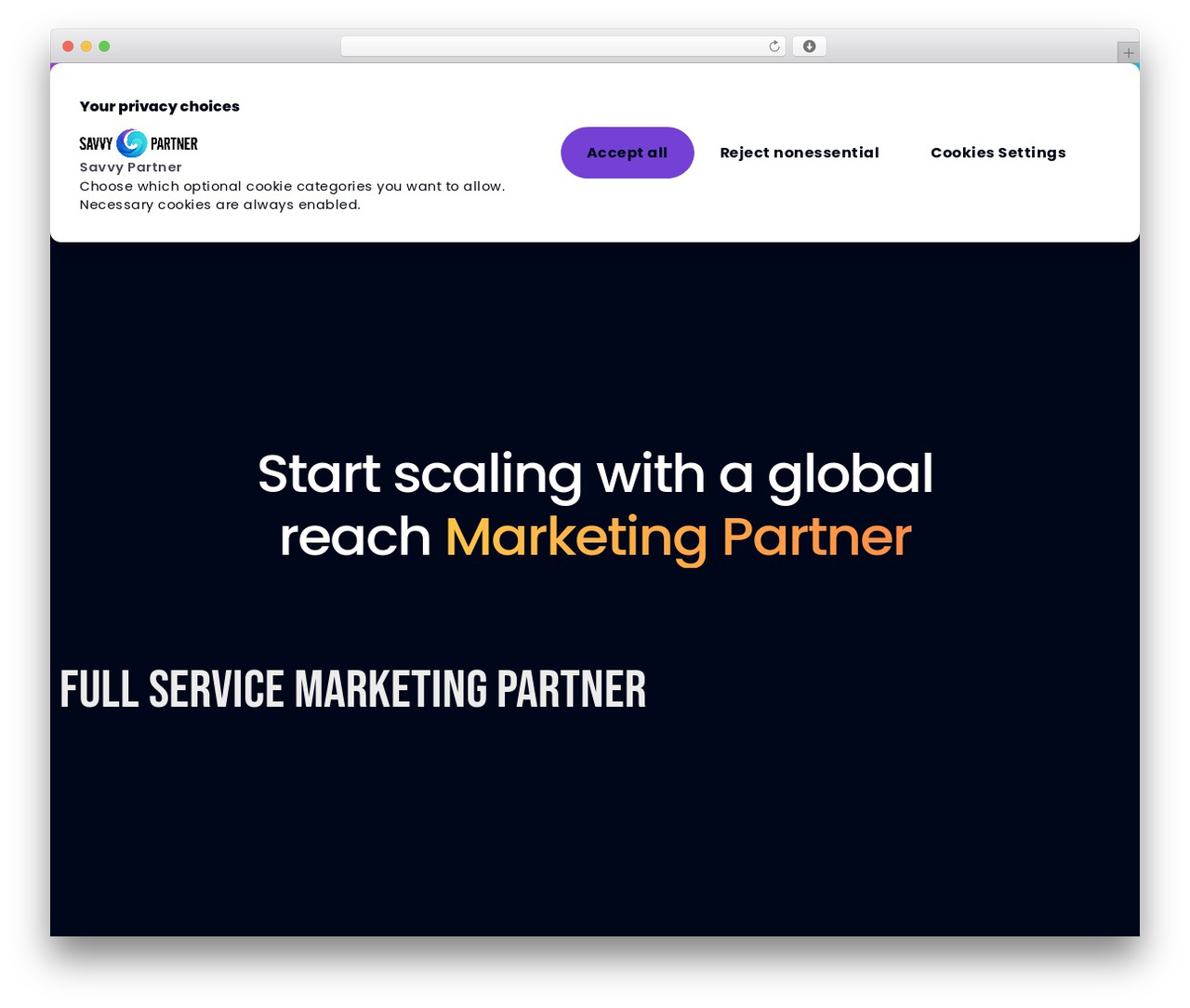Focus the browser address bar

click(x=562, y=46)
